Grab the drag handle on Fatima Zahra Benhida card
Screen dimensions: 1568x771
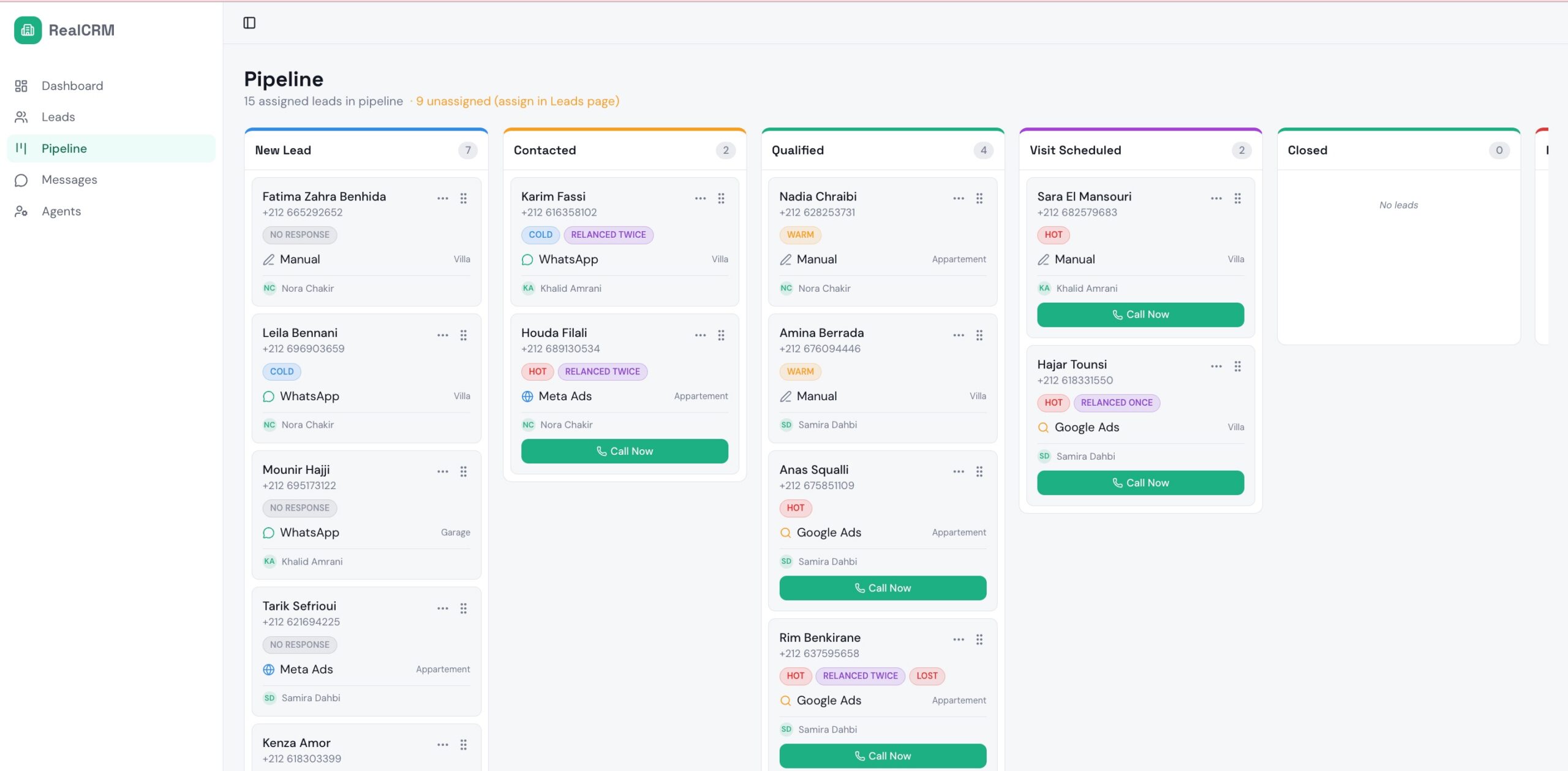click(x=464, y=199)
